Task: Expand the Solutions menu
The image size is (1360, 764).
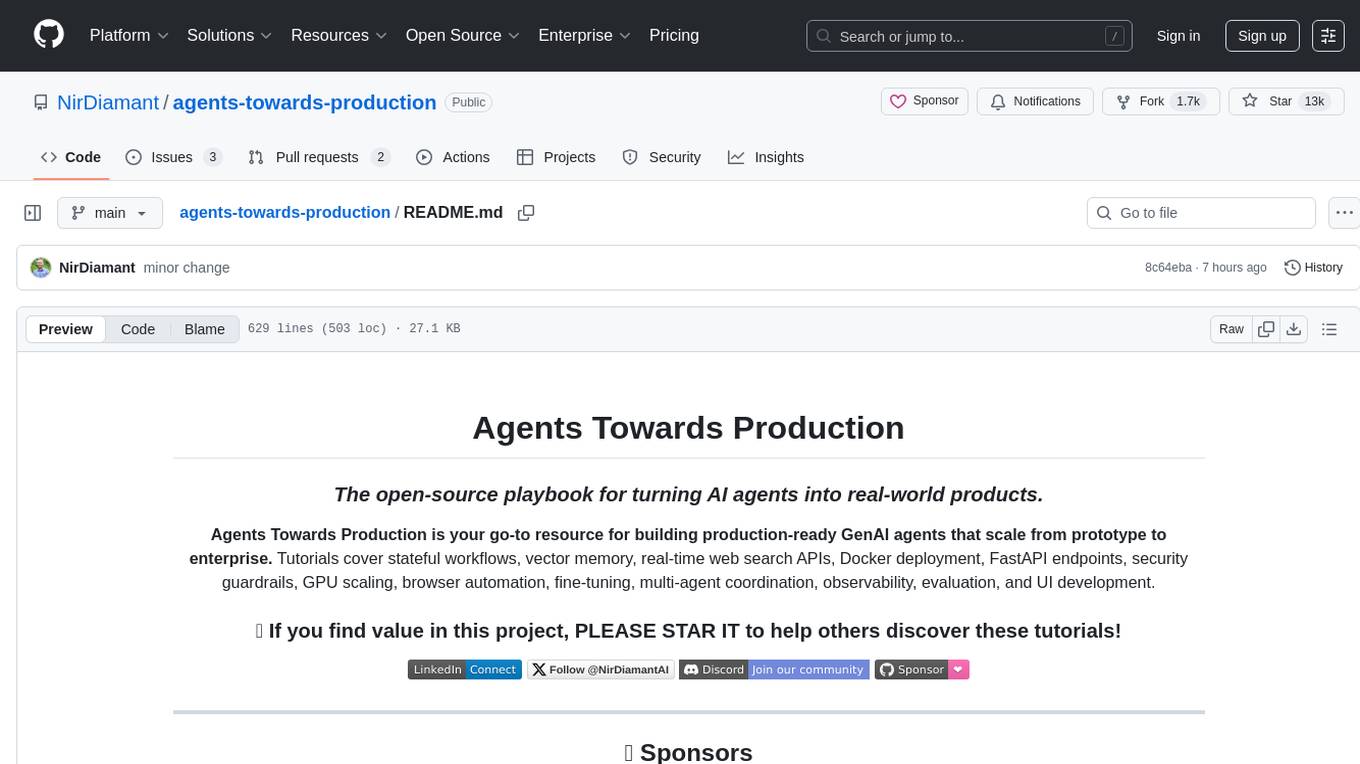Action: coord(230,35)
